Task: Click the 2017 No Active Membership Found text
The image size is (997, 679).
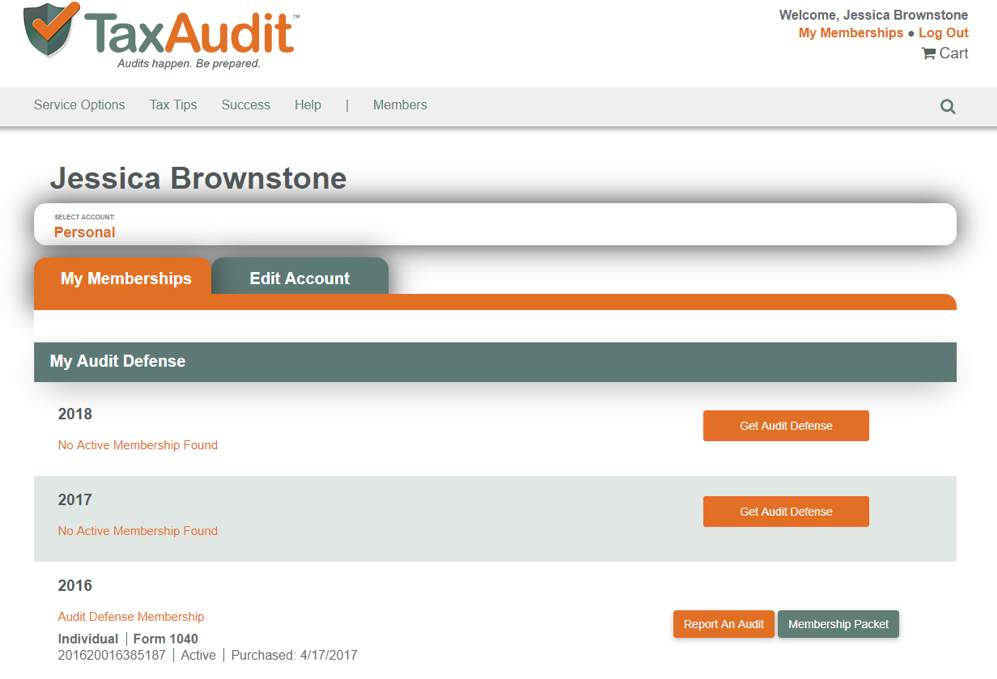Action: [x=138, y=531]
